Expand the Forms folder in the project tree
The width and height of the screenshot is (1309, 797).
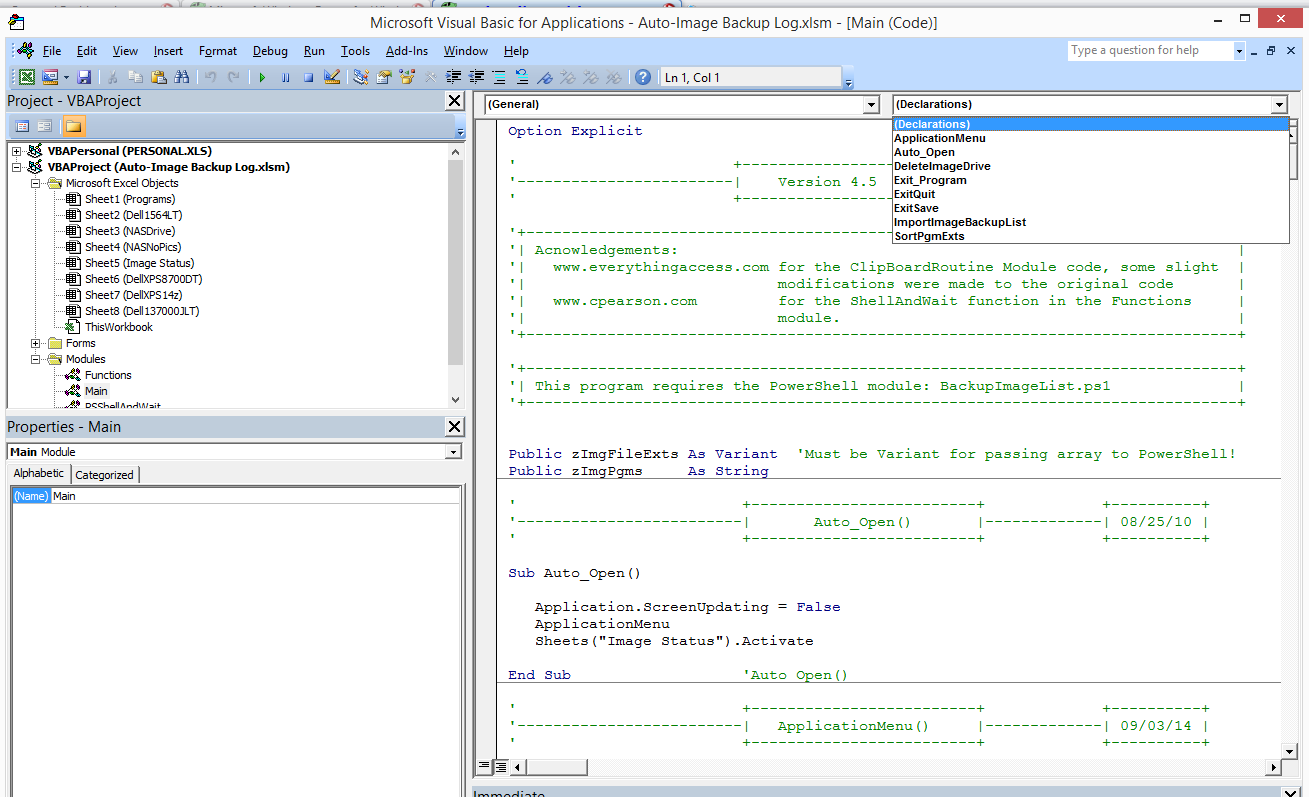pos(37,343)
